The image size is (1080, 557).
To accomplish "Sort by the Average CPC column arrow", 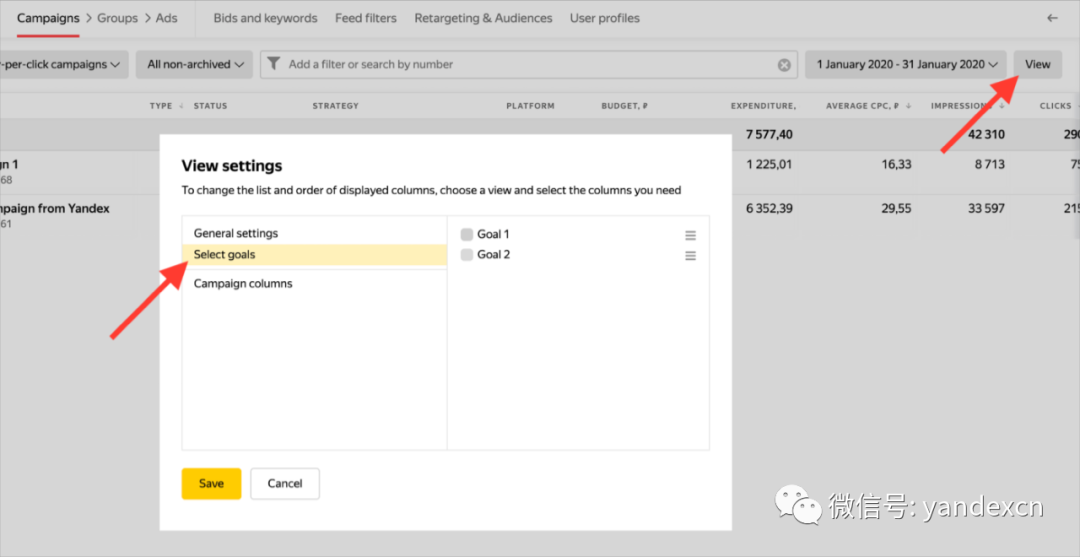I will (908, 106).
